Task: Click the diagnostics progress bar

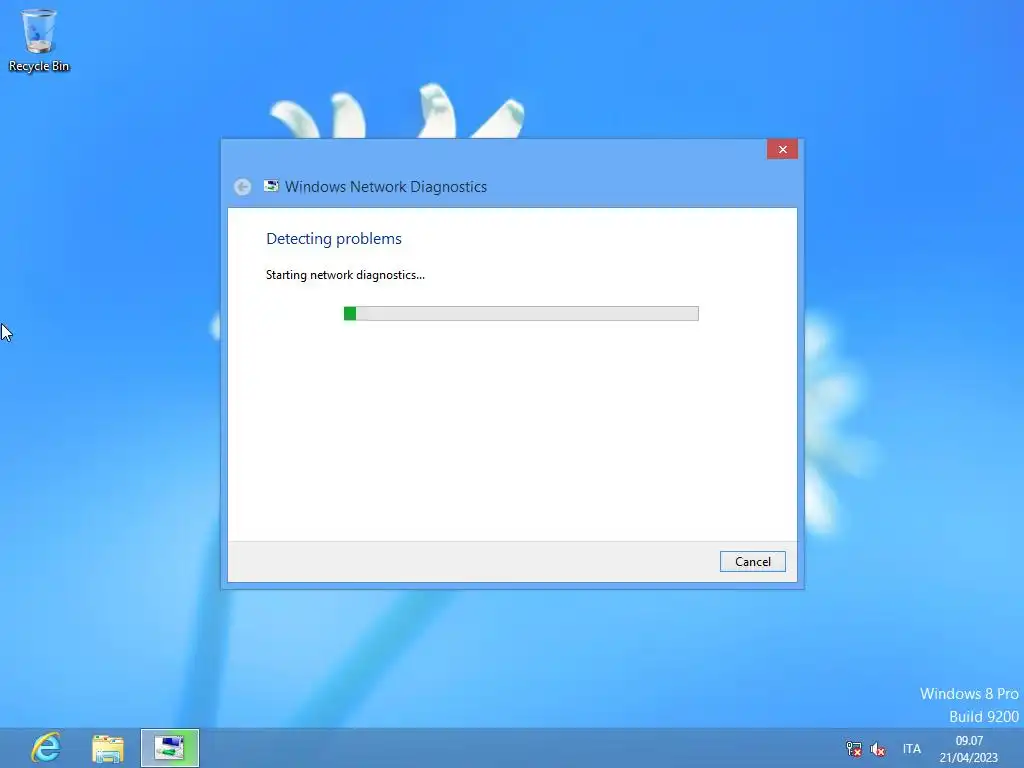Action: pos(521,313)
